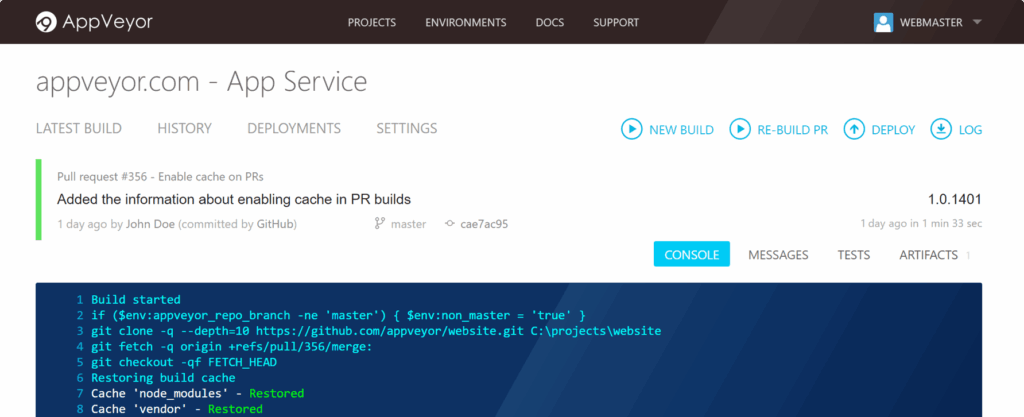Click the Deploy upload arrow icon
The width and height of the screenshot is (1024, 417).
[x=854, y=129]
